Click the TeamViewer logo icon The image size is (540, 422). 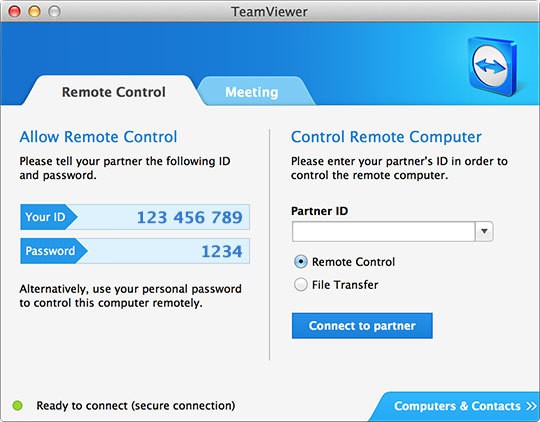(492, 66)
